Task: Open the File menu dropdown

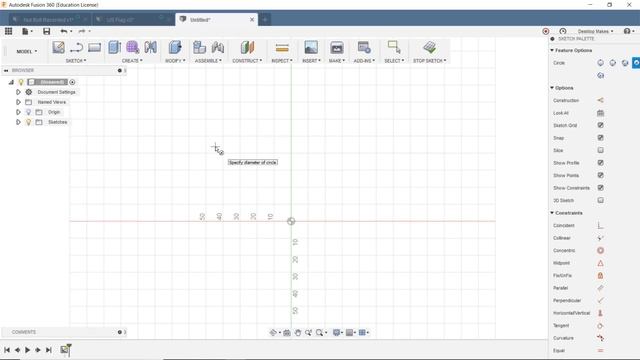Action: click(x=27, y=31)
